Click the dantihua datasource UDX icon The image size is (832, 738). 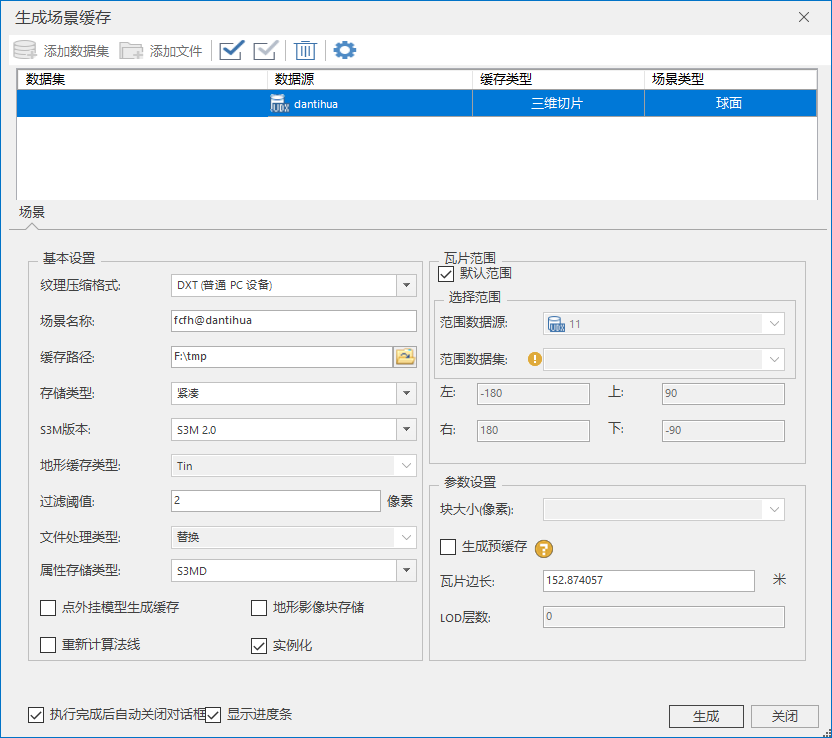coord(279,103)
